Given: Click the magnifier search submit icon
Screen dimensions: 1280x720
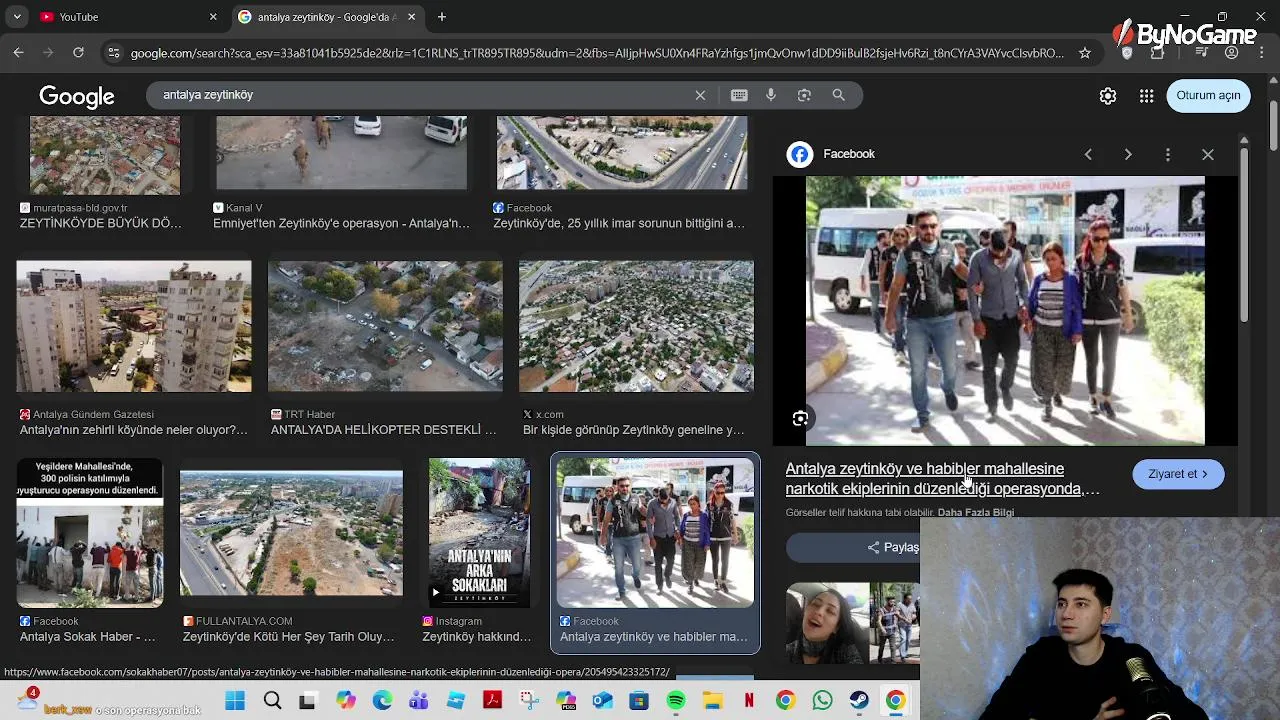Looking at the screenshot, I should [839, 95].
